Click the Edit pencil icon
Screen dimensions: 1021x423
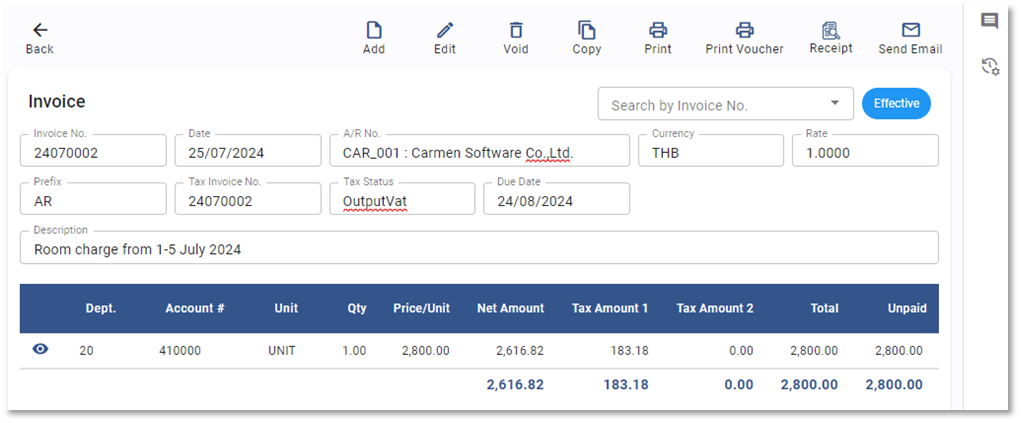[445, 31]
